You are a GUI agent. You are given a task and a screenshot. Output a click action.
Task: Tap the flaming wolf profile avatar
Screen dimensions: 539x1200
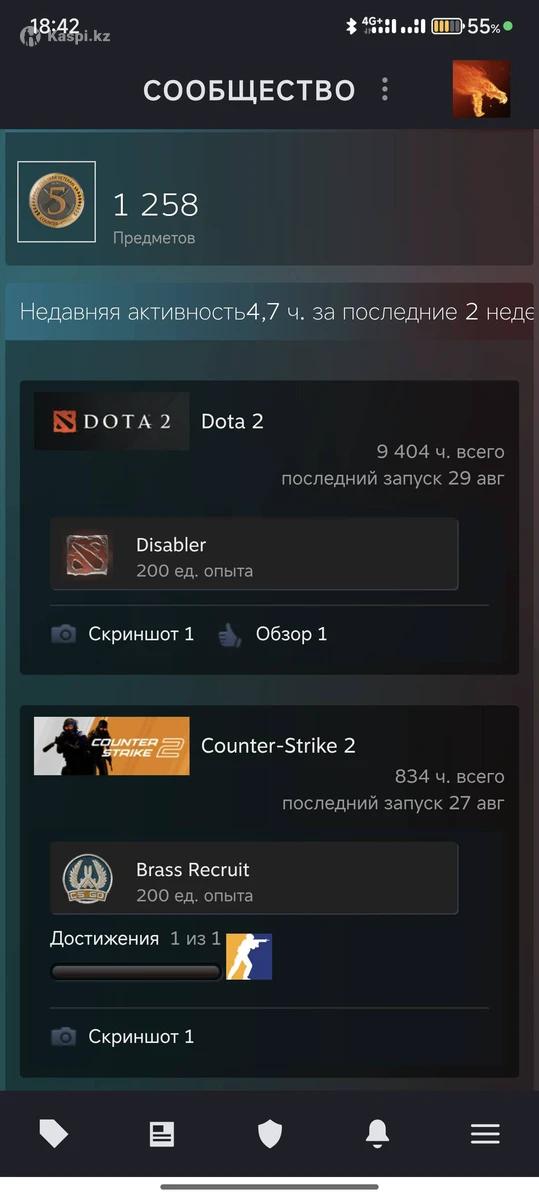click(481, 89)
